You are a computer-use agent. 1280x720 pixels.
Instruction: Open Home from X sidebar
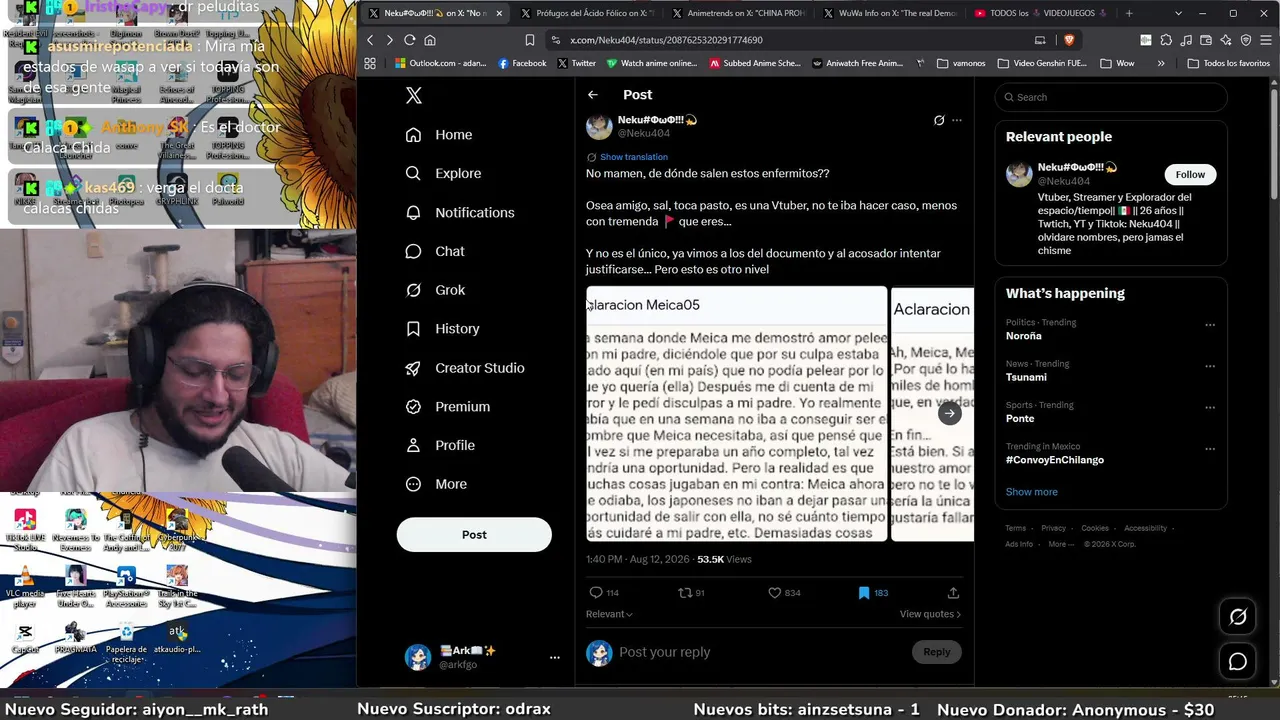(439, 135)
